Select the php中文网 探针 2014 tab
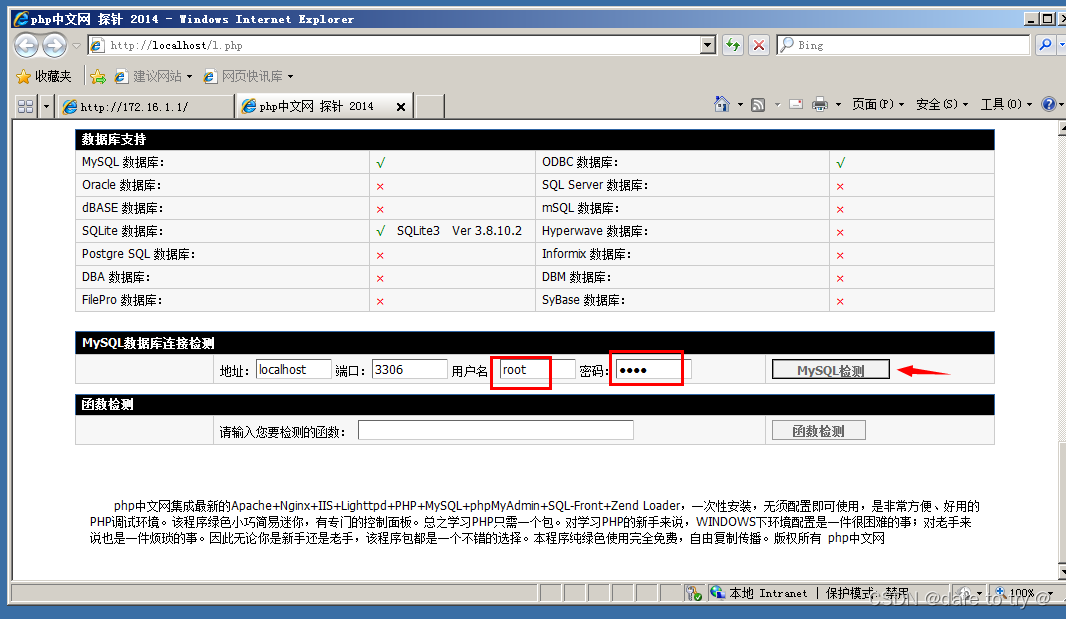The width and height of the screenshot is (1066, 619). coord(316,106)
